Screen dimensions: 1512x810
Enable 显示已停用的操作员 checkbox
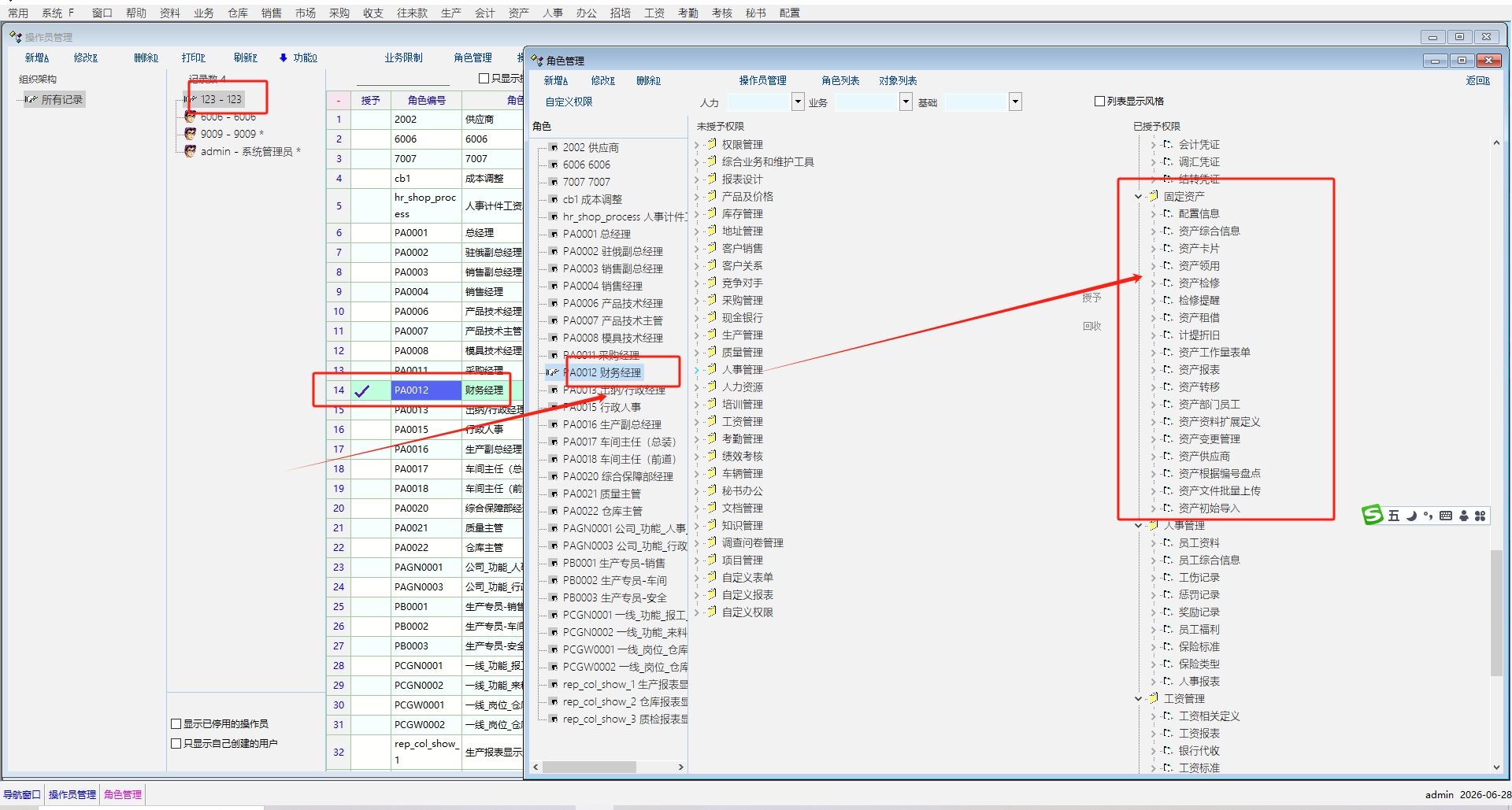pos(176,723)
